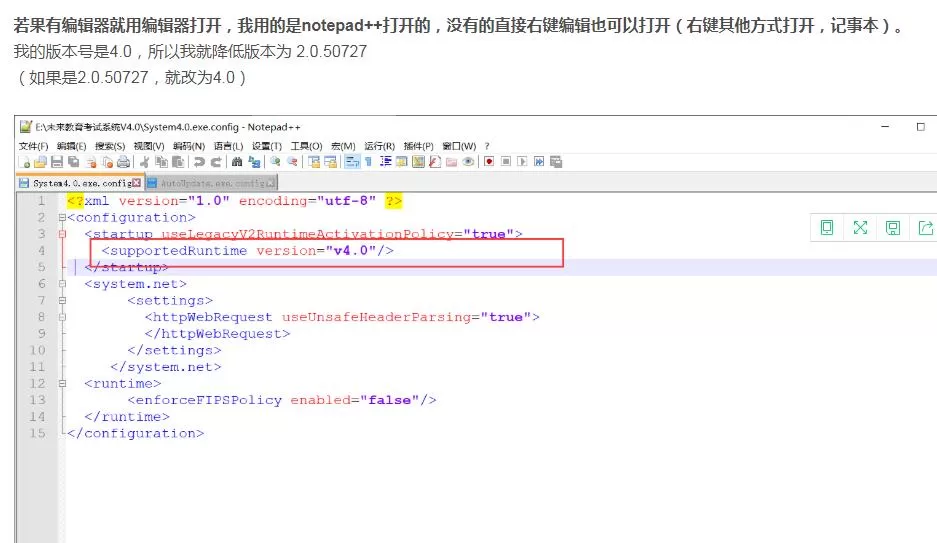Toggle the indent guide icon
This screenshot has height=543, width=937.
coord(385,162)
